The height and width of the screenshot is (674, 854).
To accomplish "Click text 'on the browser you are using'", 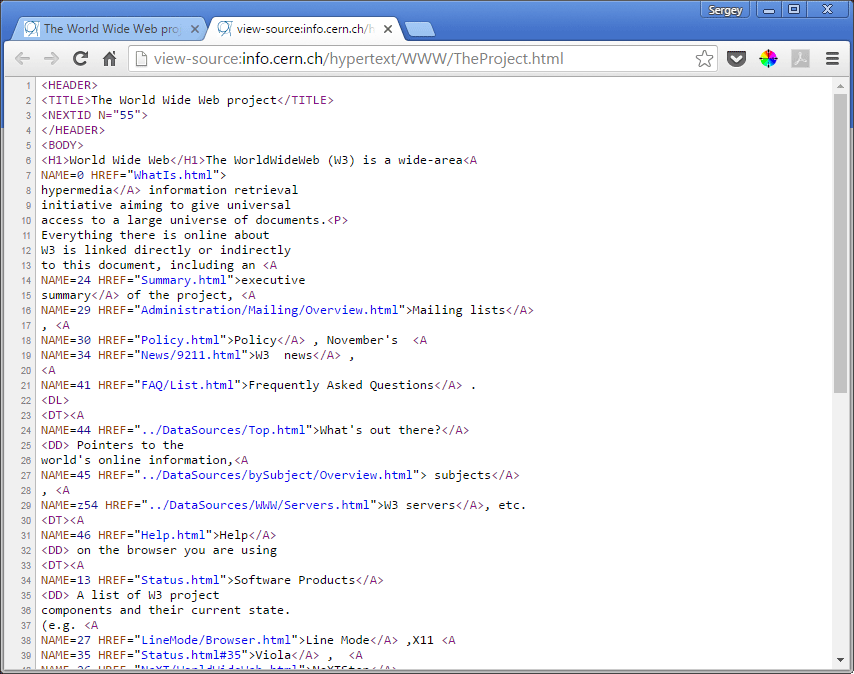I will click(x=176, y=550).
